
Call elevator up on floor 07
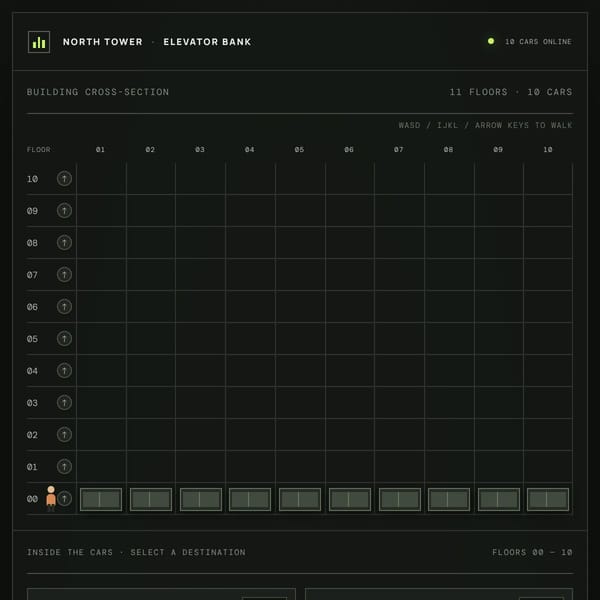pyautogui.click(x=64, y=274)
